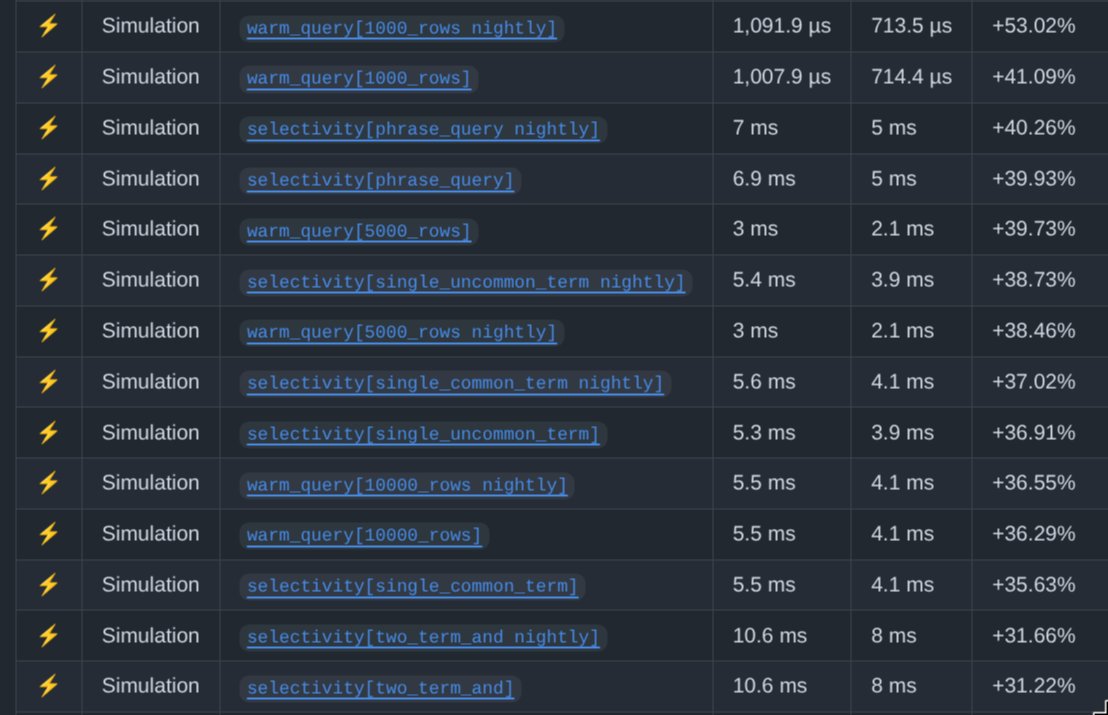Open selectivity[phrase_query nightly] benchmark link
Image resolution: width=1108 pixels, height=715 pixels.
click(x=423, y=129)
